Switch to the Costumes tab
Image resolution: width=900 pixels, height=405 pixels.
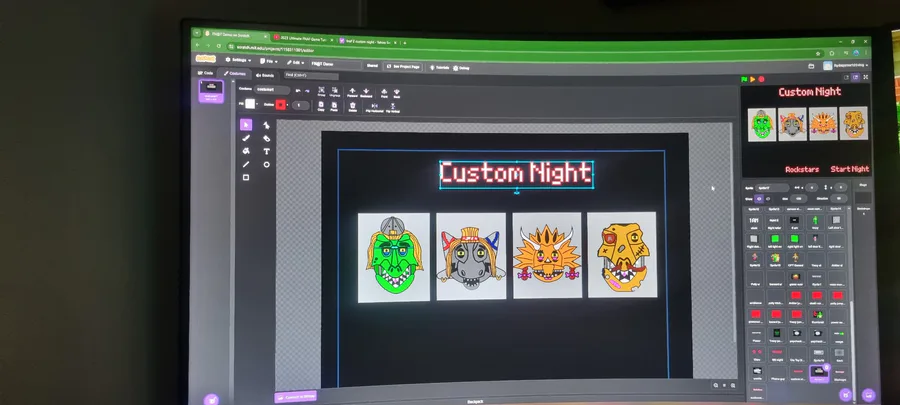coord(235,73)
